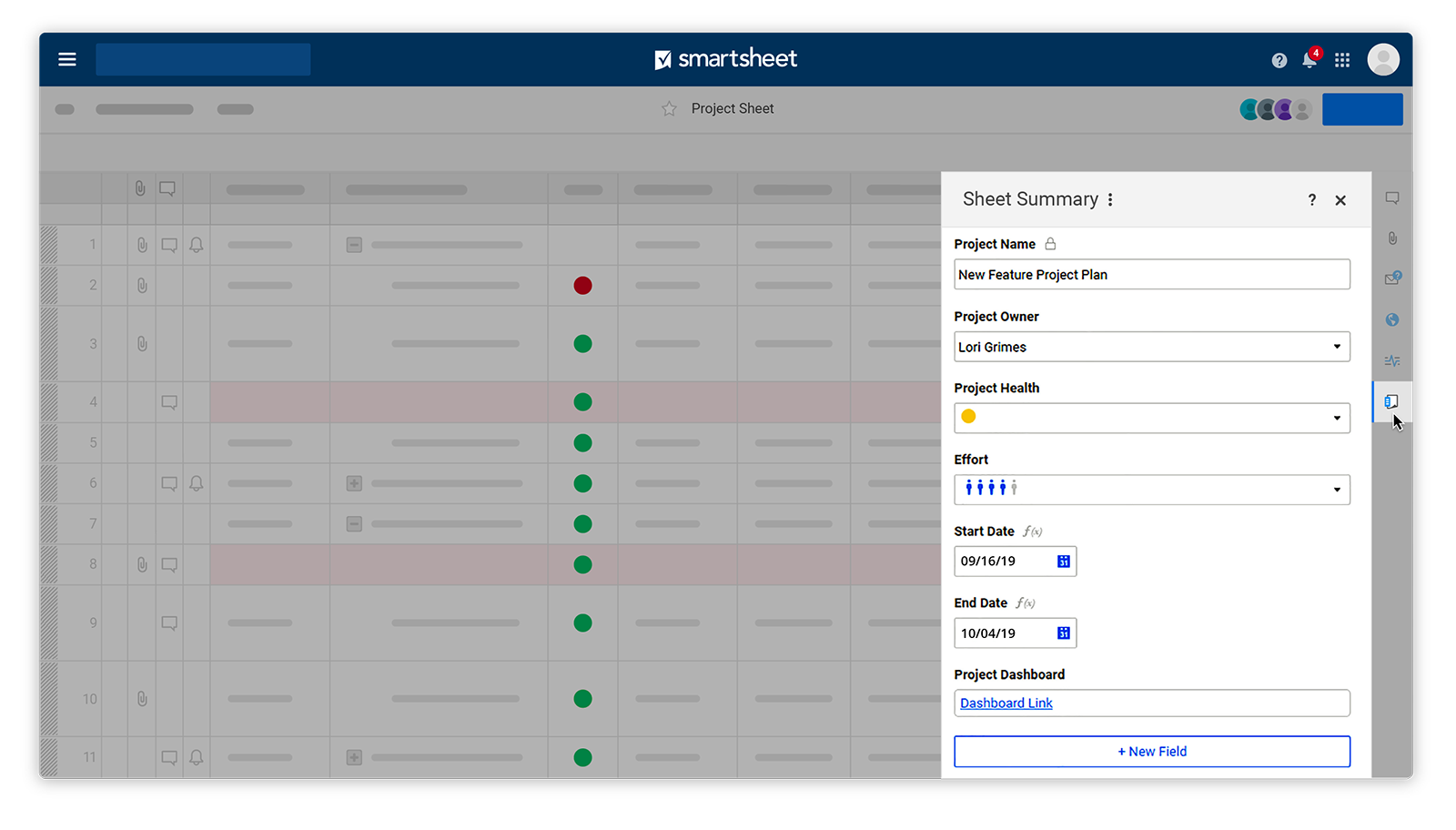Open the comment bubble on row 11
The width and height of the screenshot is (1456, 830).
[169, 757]
